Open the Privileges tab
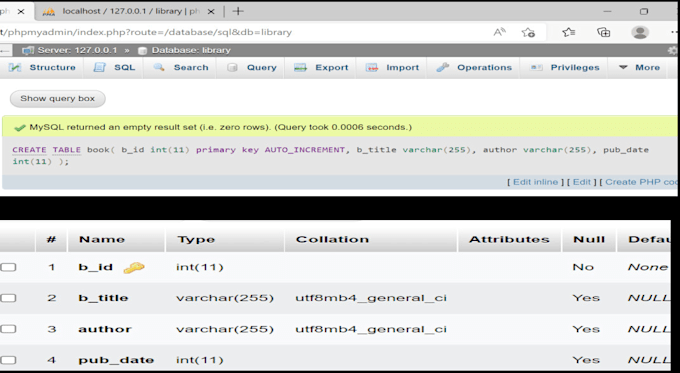This screenshot has height=373, width=680. click(x=565, y=68)
